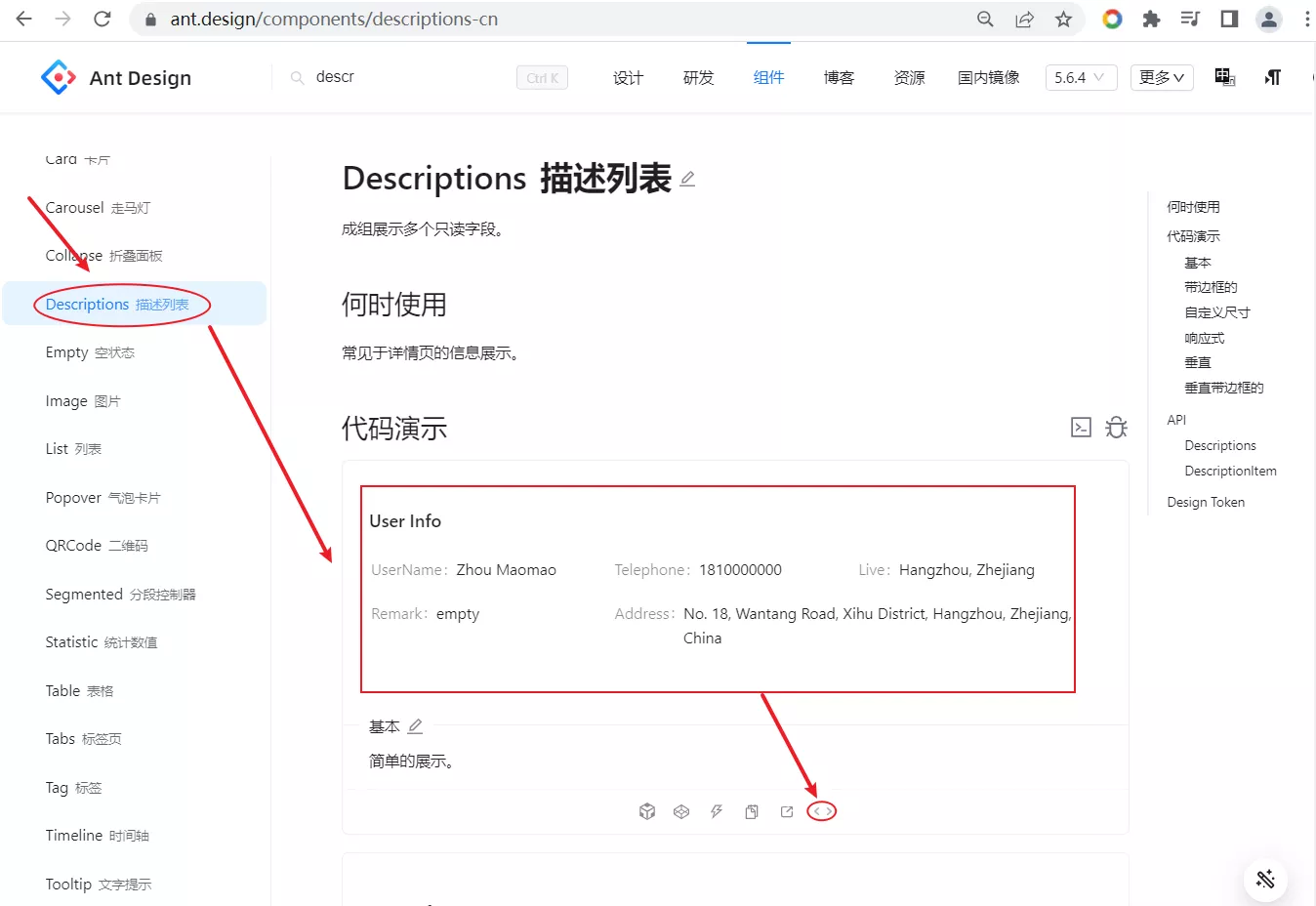Bookmark this page with the star icon
The height and width of the screenshot is (906, 1316).
click(1064, 20)
